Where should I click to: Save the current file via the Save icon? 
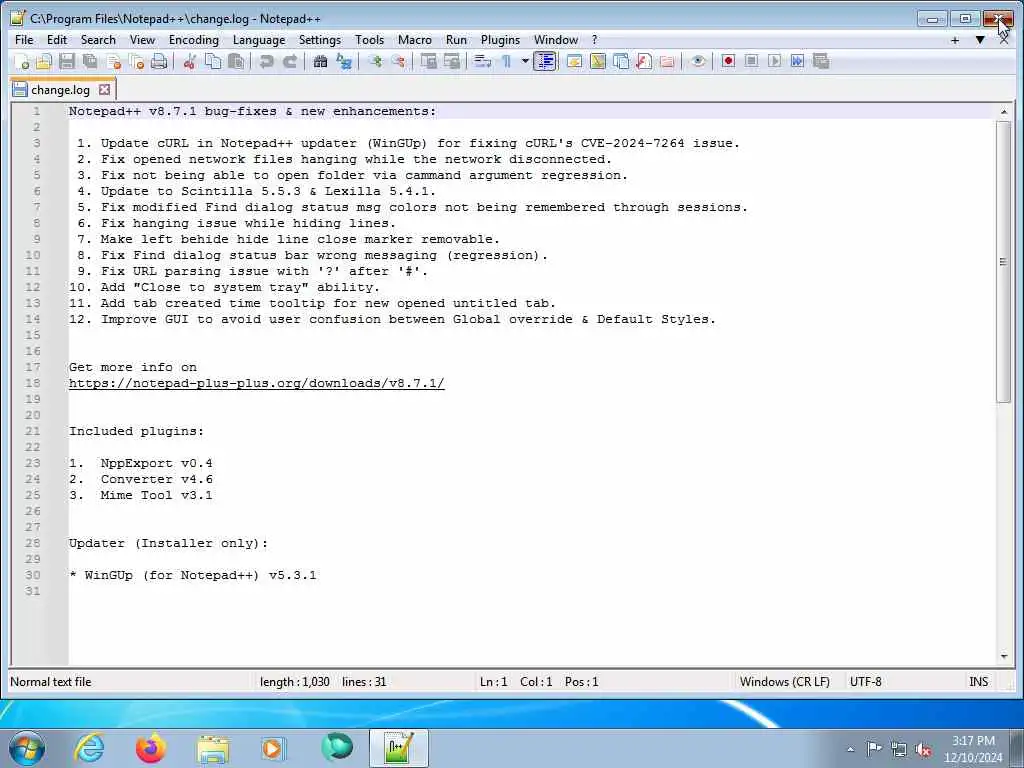(x=67, y=61)
